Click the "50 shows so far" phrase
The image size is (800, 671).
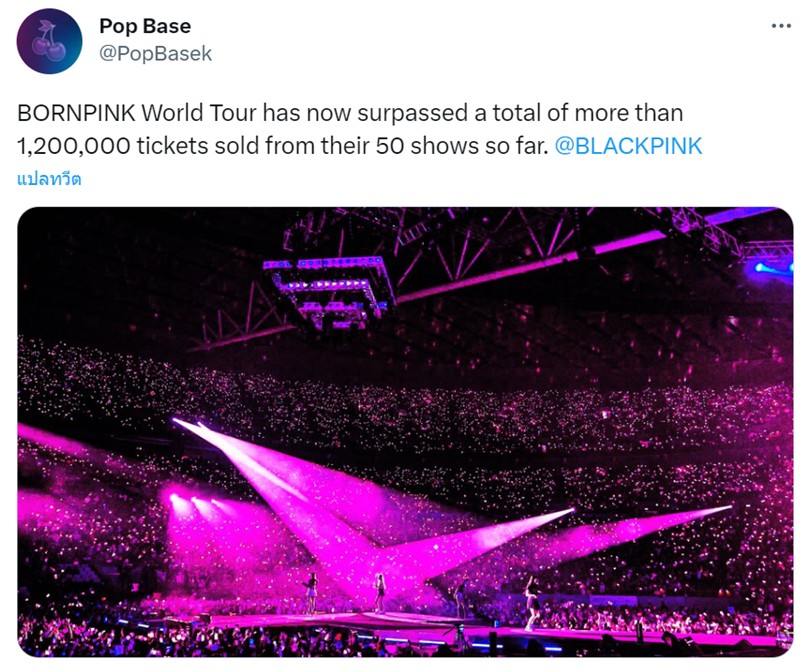[x=462, y=146]
